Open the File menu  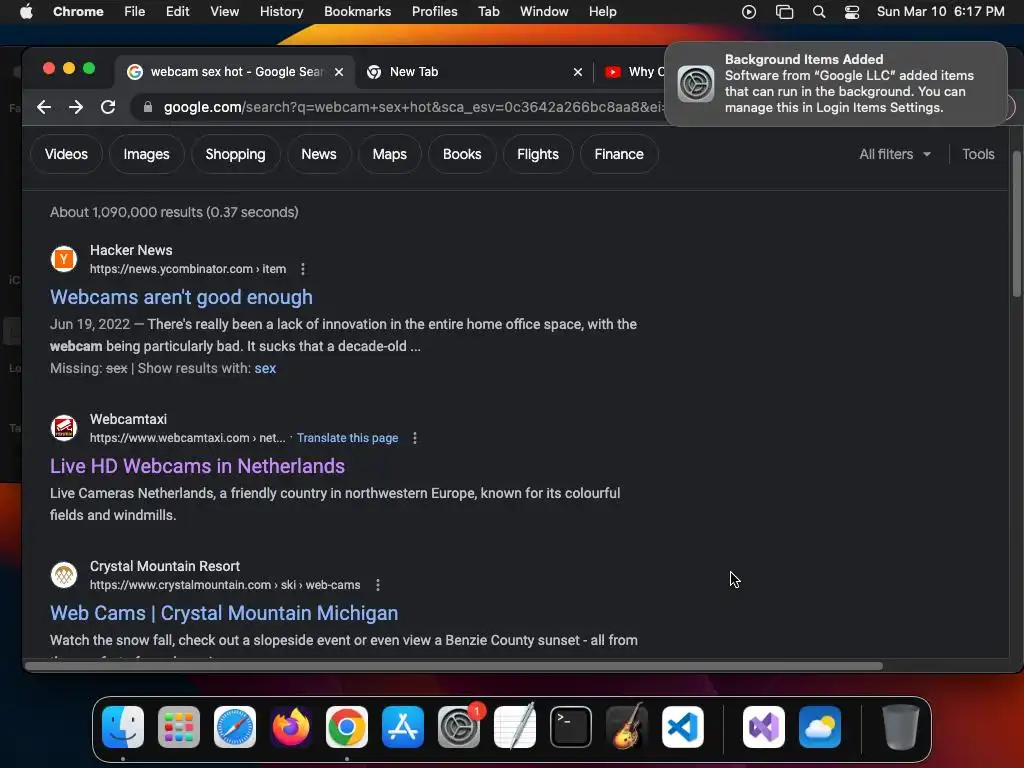135,12
